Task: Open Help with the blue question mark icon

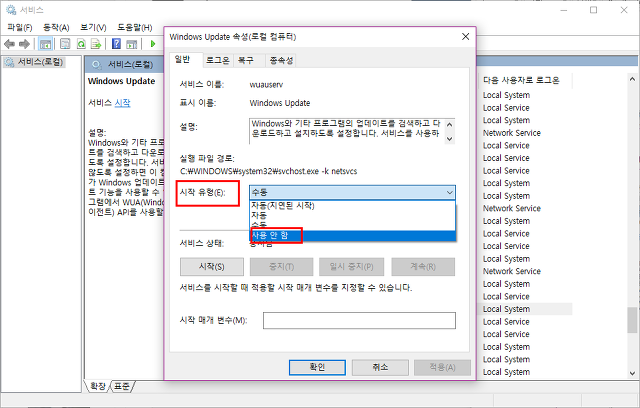Action: 116,43
